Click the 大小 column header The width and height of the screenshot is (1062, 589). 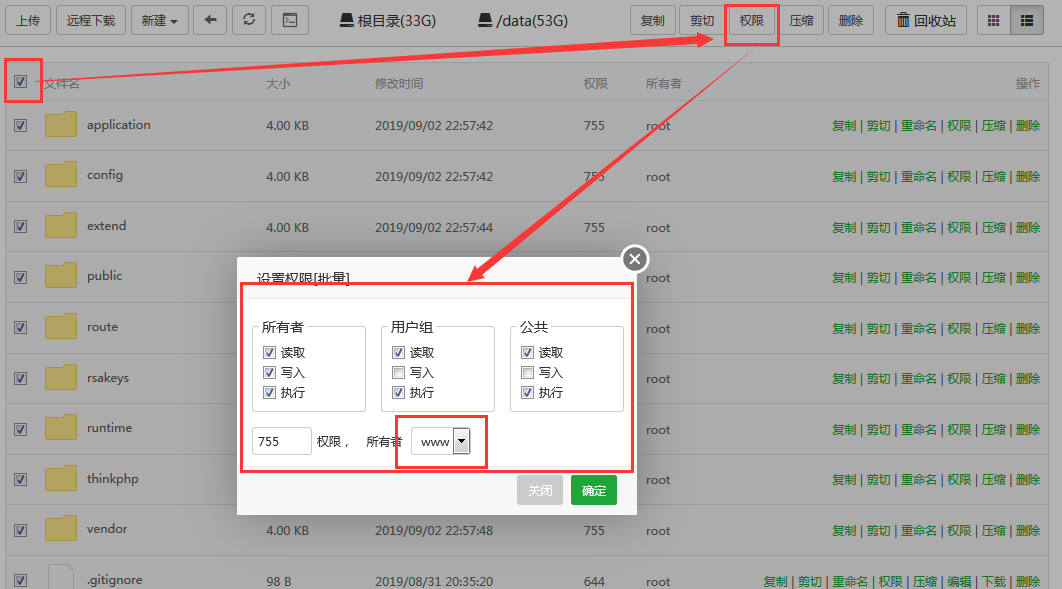278,83
